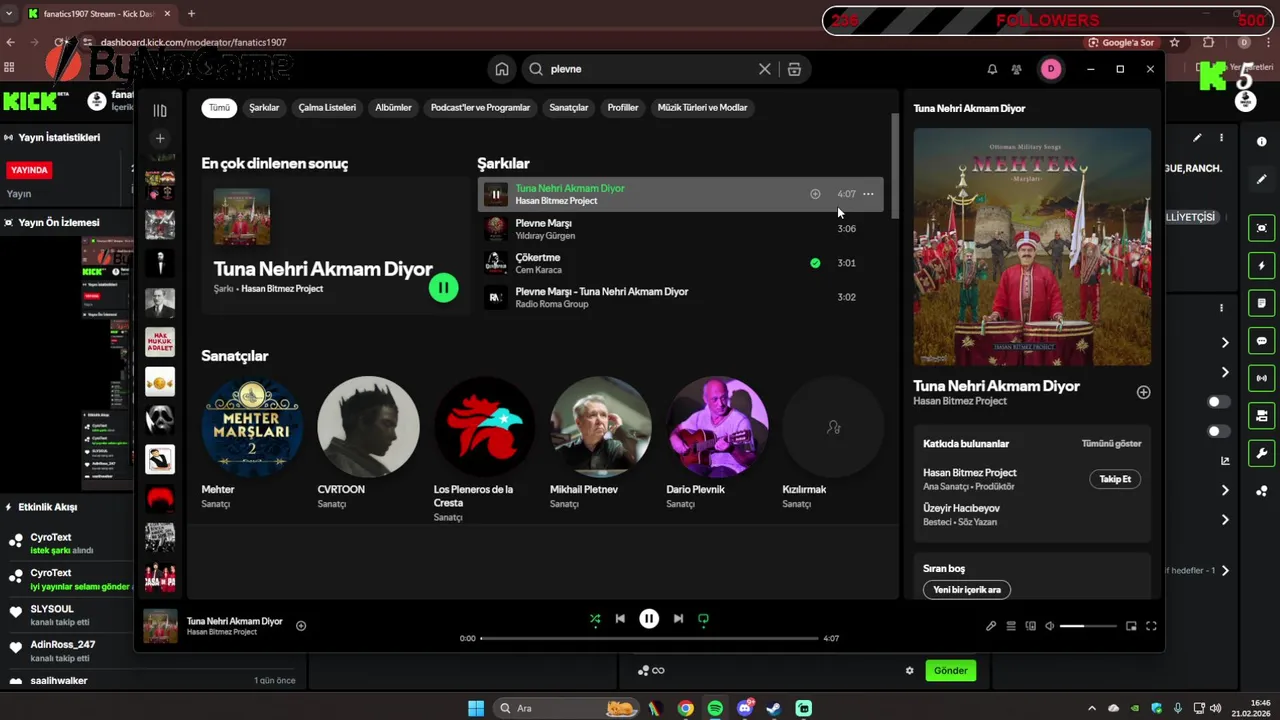This screenshot has width=1280, height=720.
Task: Open the Kick chat settings gear near Gönder
Action: 909,671
